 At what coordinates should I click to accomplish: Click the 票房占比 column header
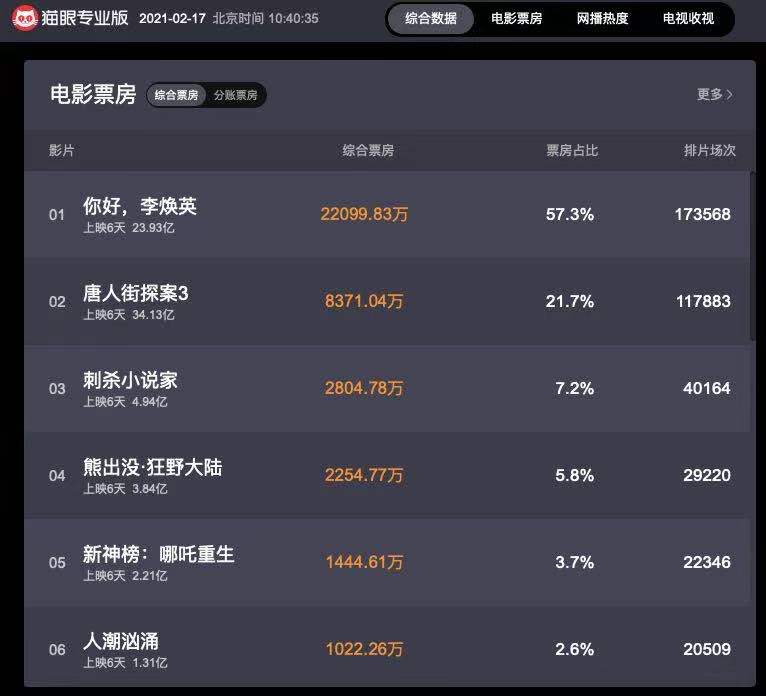coord(572,151)
